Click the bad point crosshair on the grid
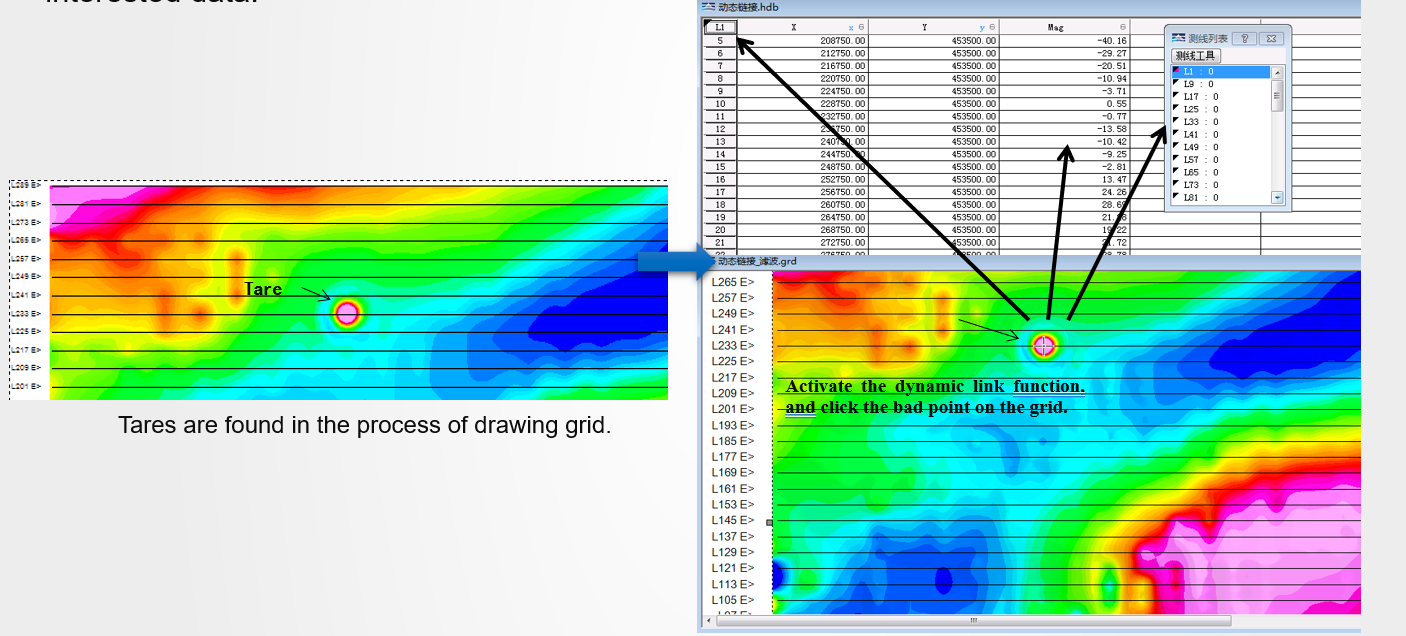Image resolution: width=1406 pixels, height=636 pixels. coord(1044,346)
